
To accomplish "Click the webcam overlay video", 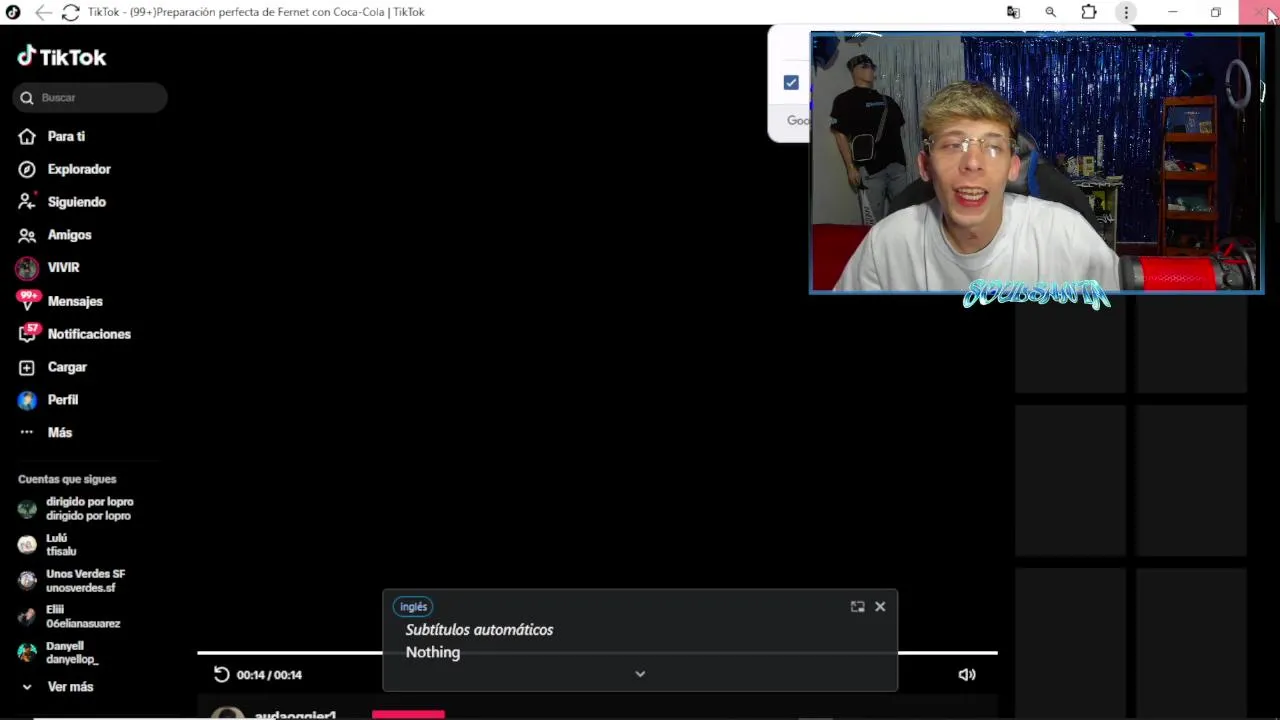I will point(1036,164).
